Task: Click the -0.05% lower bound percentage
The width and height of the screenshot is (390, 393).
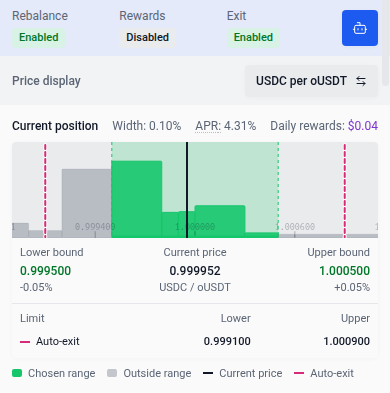Action: tap(36, 287)
